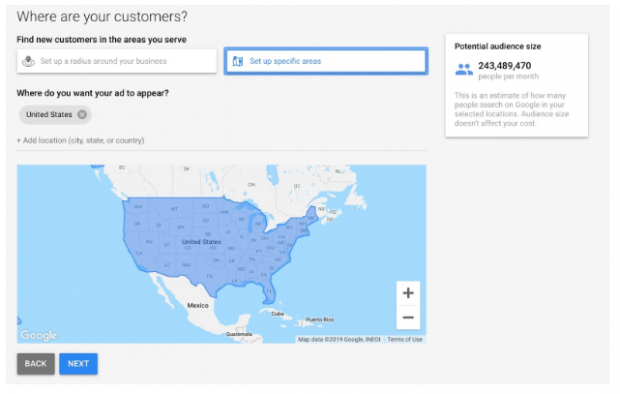Click the audience people icon

tap(464, 70)
